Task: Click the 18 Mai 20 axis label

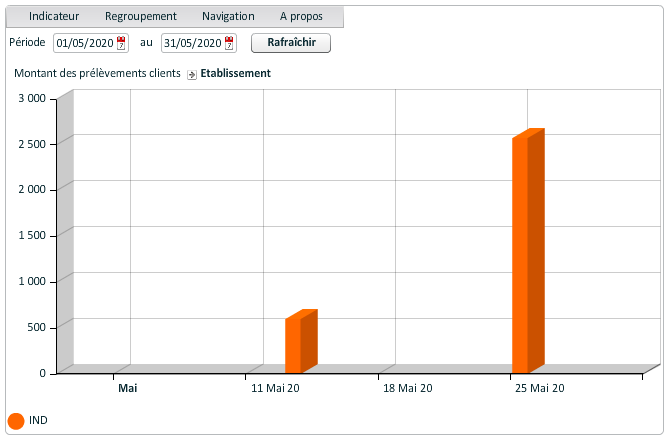Action: pos(408,388)
